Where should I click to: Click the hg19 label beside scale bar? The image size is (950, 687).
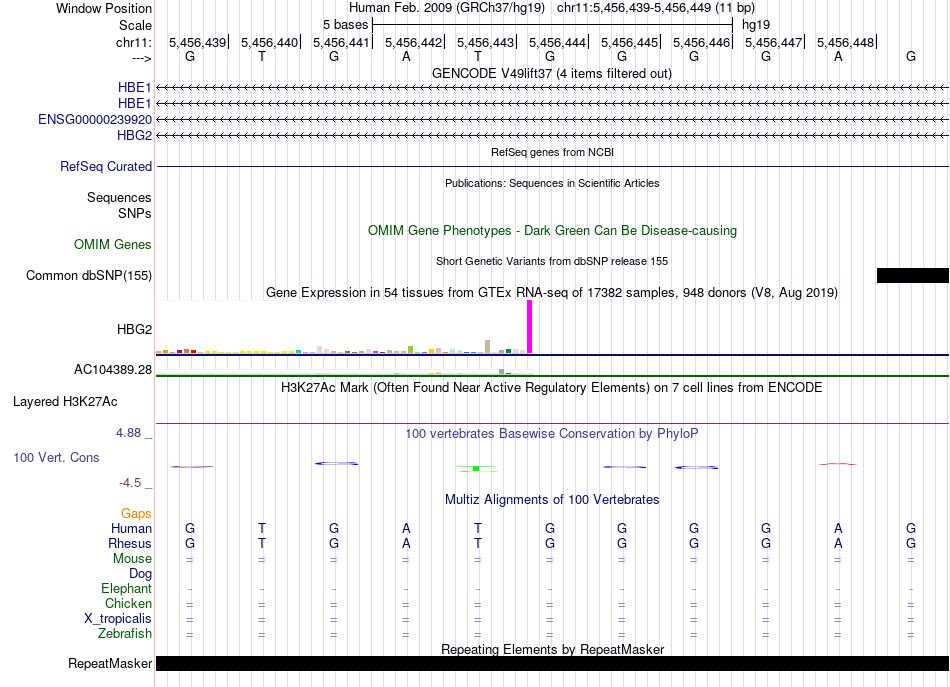click(756, 25)
